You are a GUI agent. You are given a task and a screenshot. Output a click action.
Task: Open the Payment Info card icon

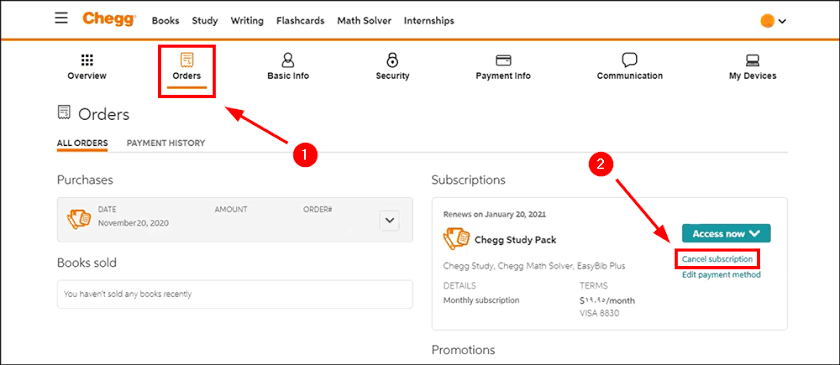click(503, 59)
